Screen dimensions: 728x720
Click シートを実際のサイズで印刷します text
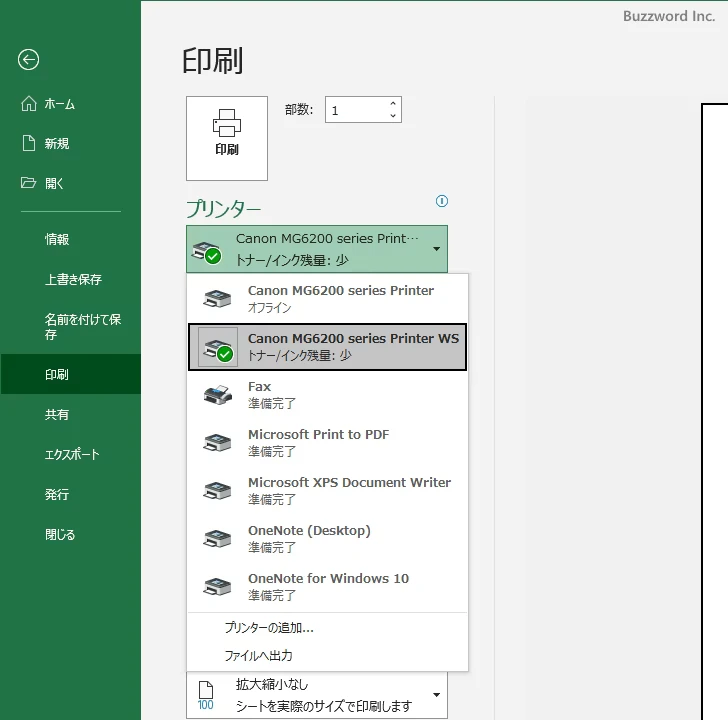coord(324,706)
